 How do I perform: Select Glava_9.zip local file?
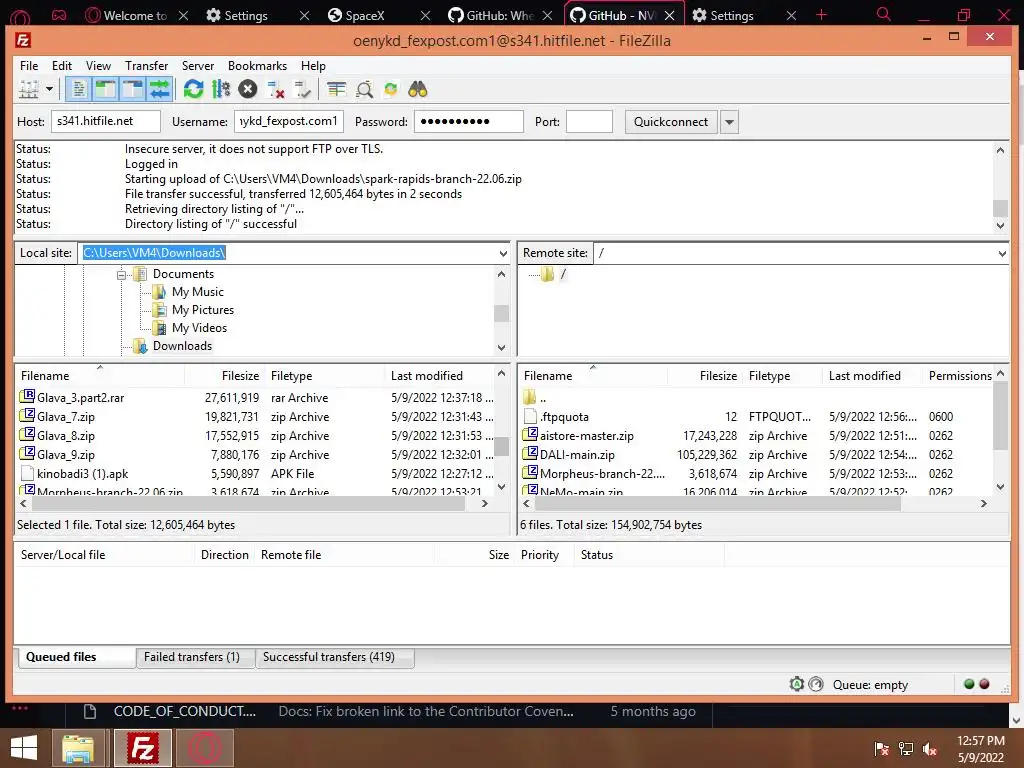(x=65, y=455)
